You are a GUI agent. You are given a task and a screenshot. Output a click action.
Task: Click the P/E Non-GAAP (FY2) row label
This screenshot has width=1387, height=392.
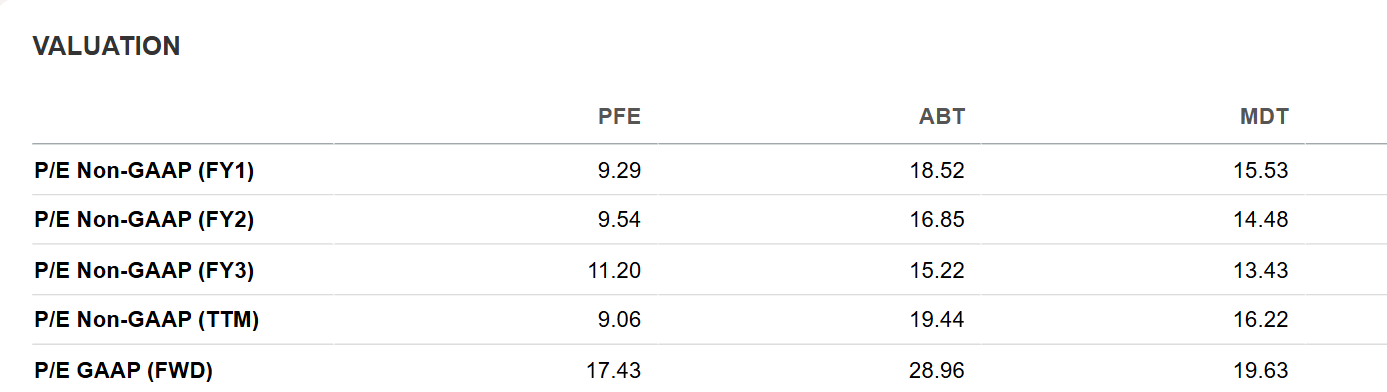point(144,220)
